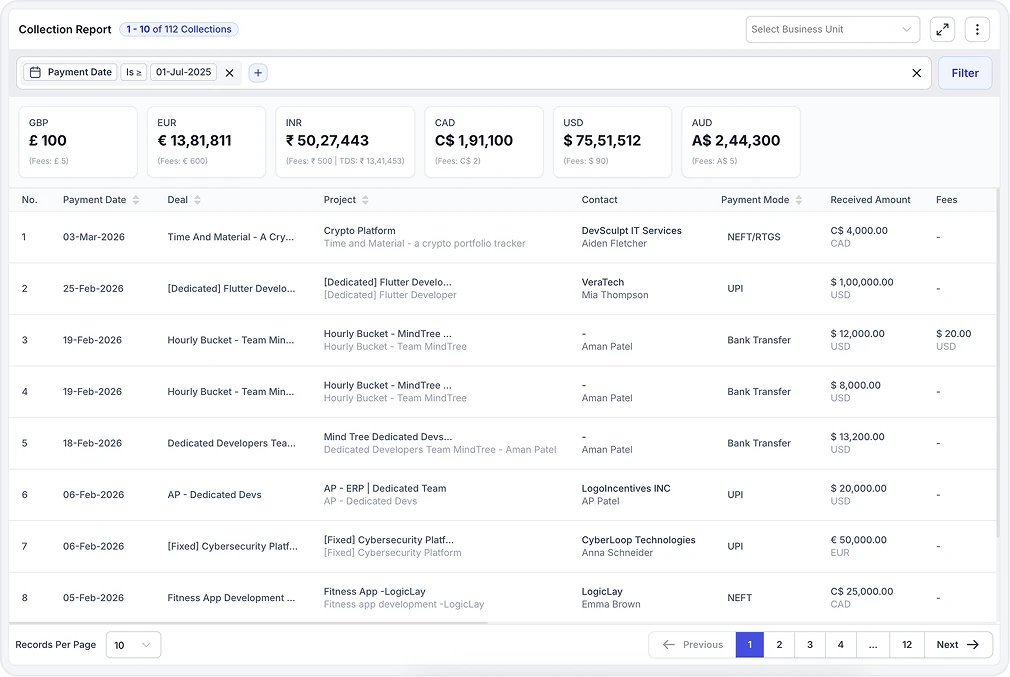Click contact CyberLoop Technologies

pos(638,540)
